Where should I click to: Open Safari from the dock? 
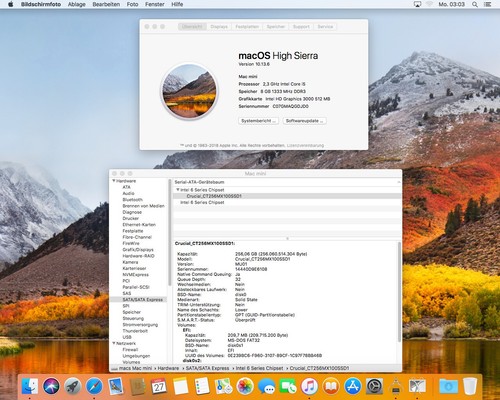click(94, 386)
